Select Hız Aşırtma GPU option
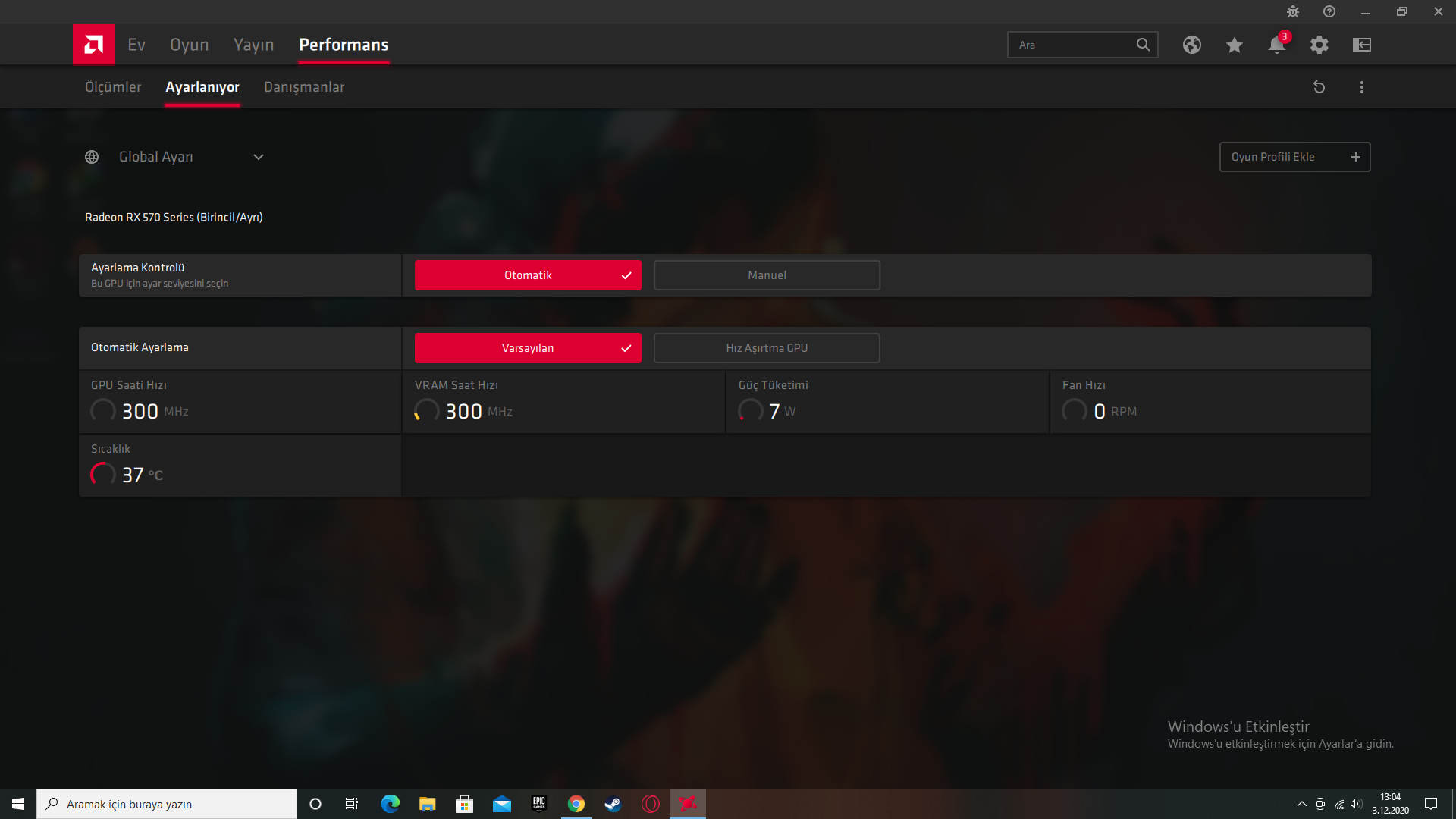Viewport: 1456px width, 819px height. (766, 347)
